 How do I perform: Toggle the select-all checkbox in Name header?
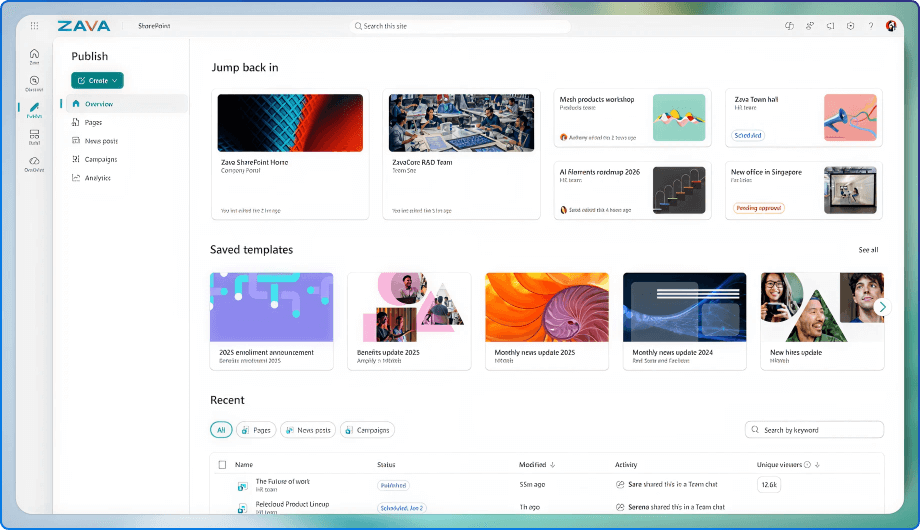(222, 464)
